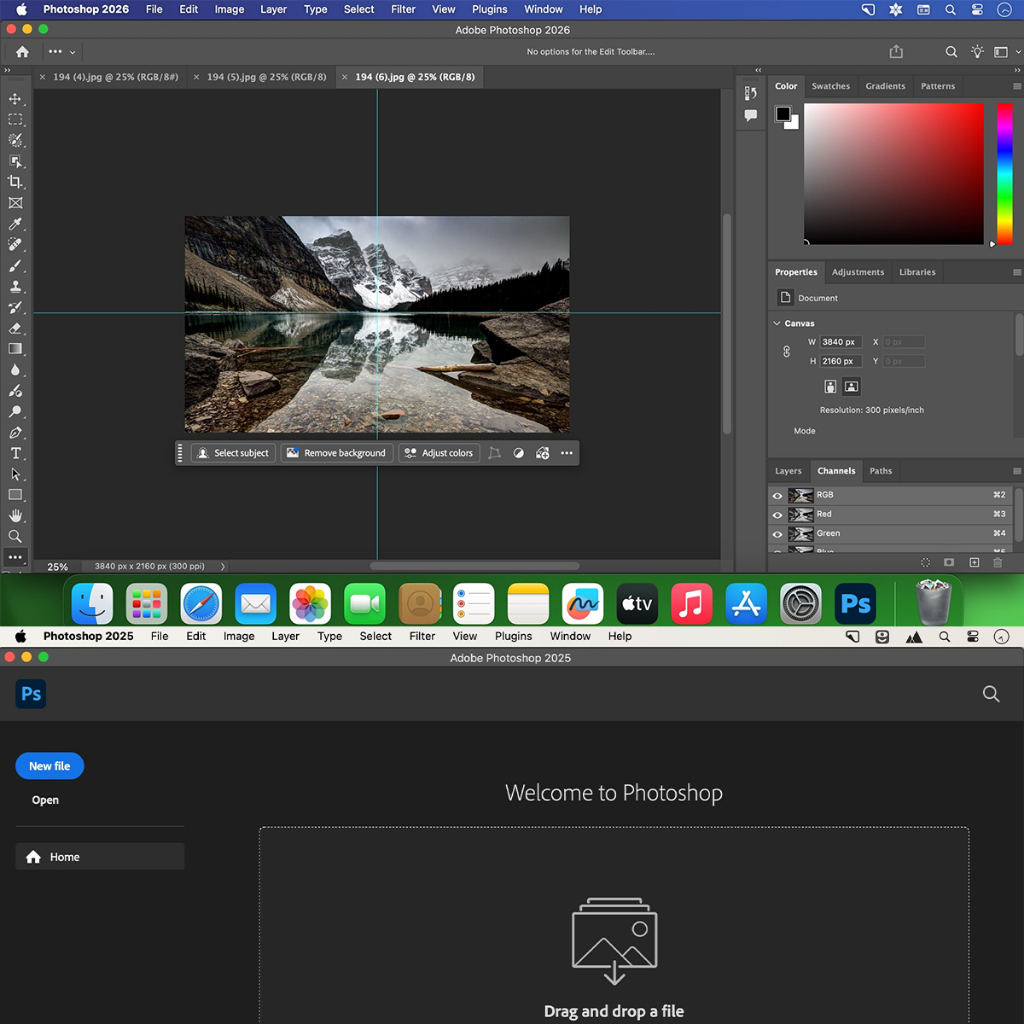The height and width of the screenshot is (1024, 1024).
Task: Select the Eraser tool
Action: tap(15, 328)
